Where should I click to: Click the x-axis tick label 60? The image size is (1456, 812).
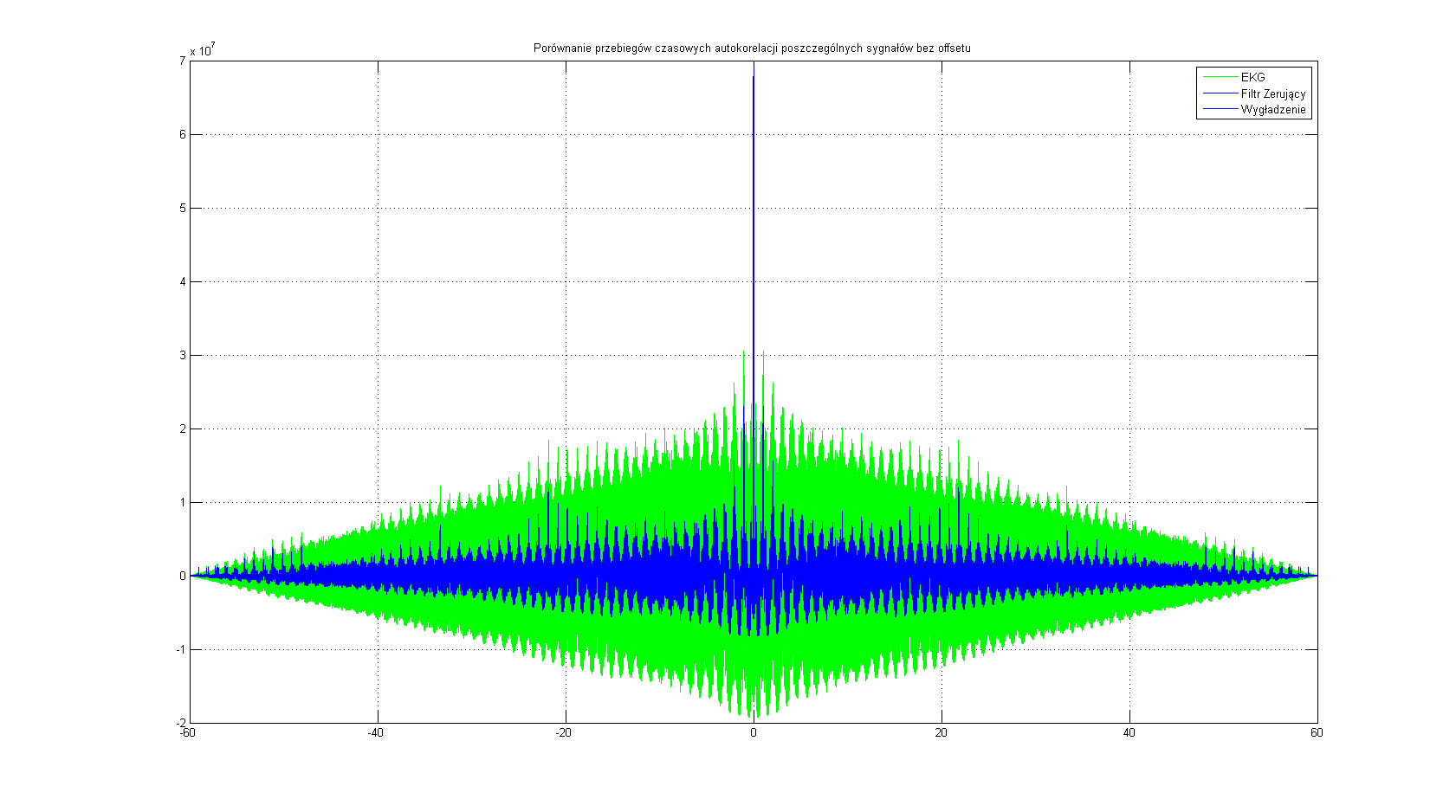point(1317,733)
